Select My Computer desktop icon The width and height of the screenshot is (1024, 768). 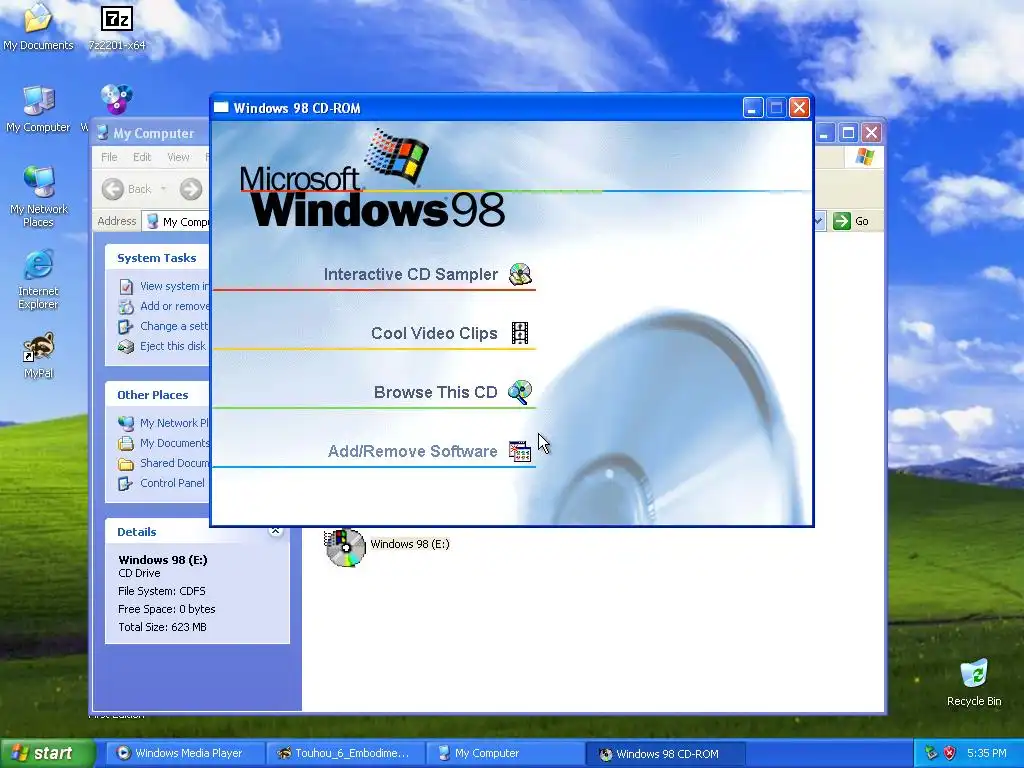38,109
